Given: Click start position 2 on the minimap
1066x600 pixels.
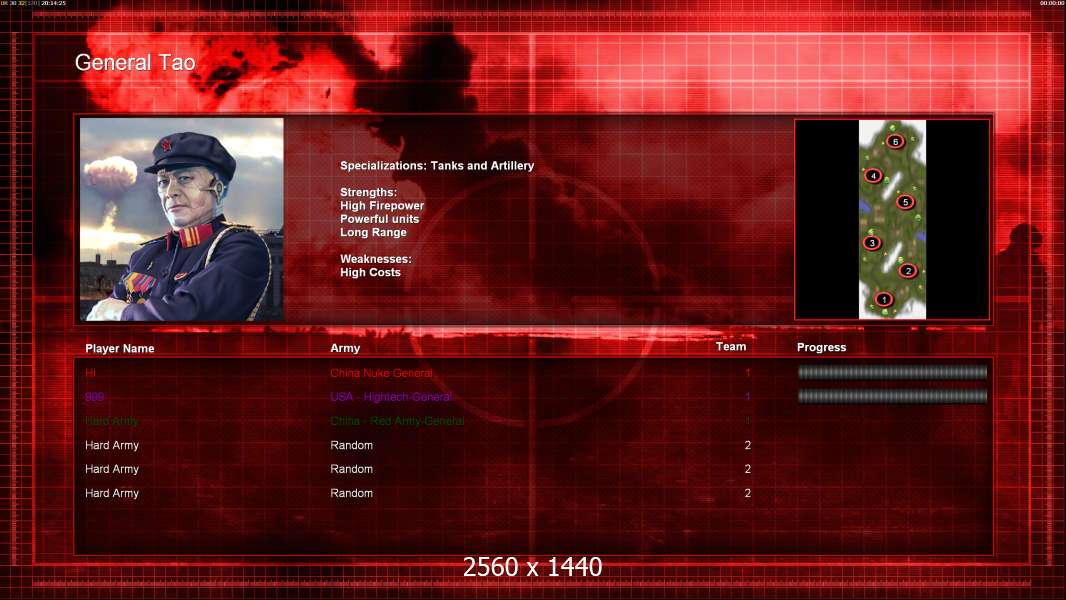Looking at the screenshot, I should [908, 270].
